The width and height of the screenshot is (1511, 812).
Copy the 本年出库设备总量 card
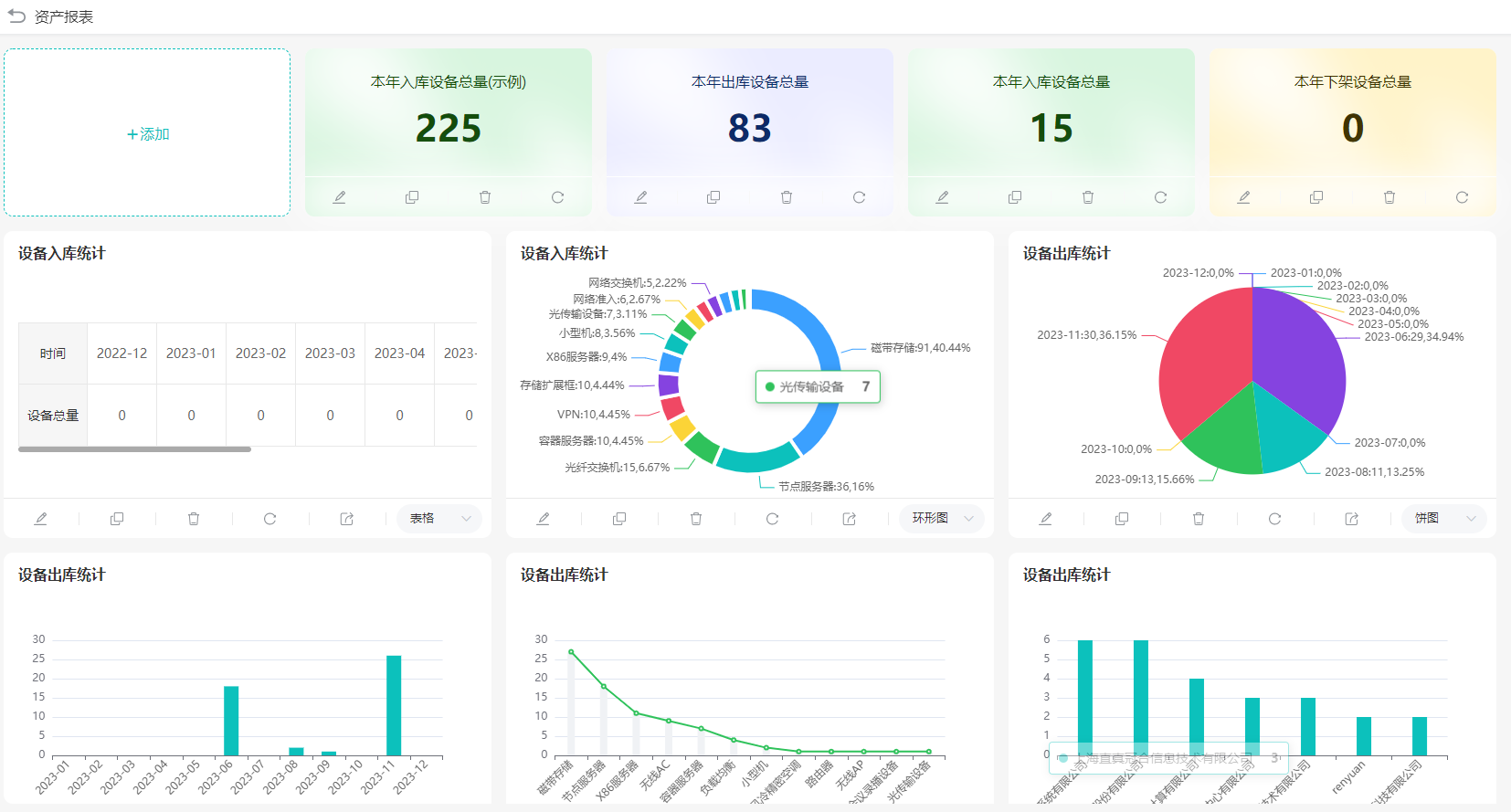click(x=713, y=197)
